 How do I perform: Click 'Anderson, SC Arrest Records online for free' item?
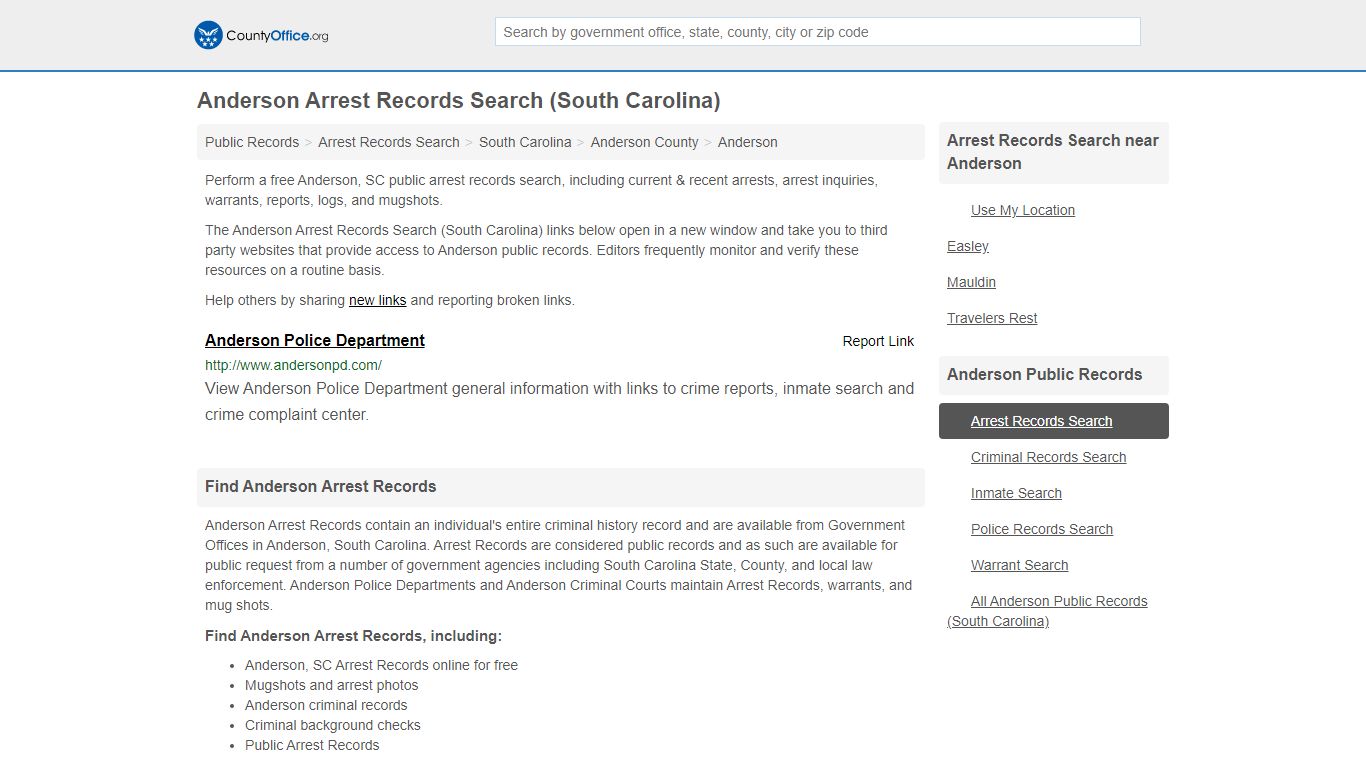[381, 665]
